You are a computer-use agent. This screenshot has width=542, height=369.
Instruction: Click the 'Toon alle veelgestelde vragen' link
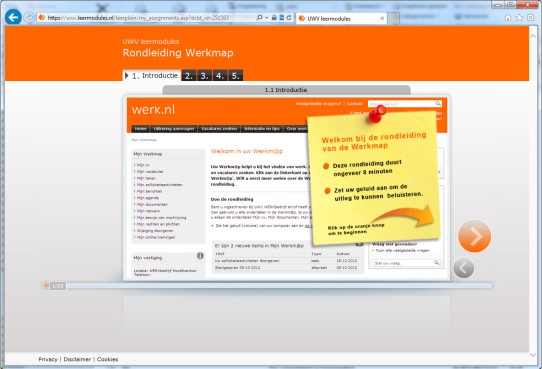click(x=402, y=250)
